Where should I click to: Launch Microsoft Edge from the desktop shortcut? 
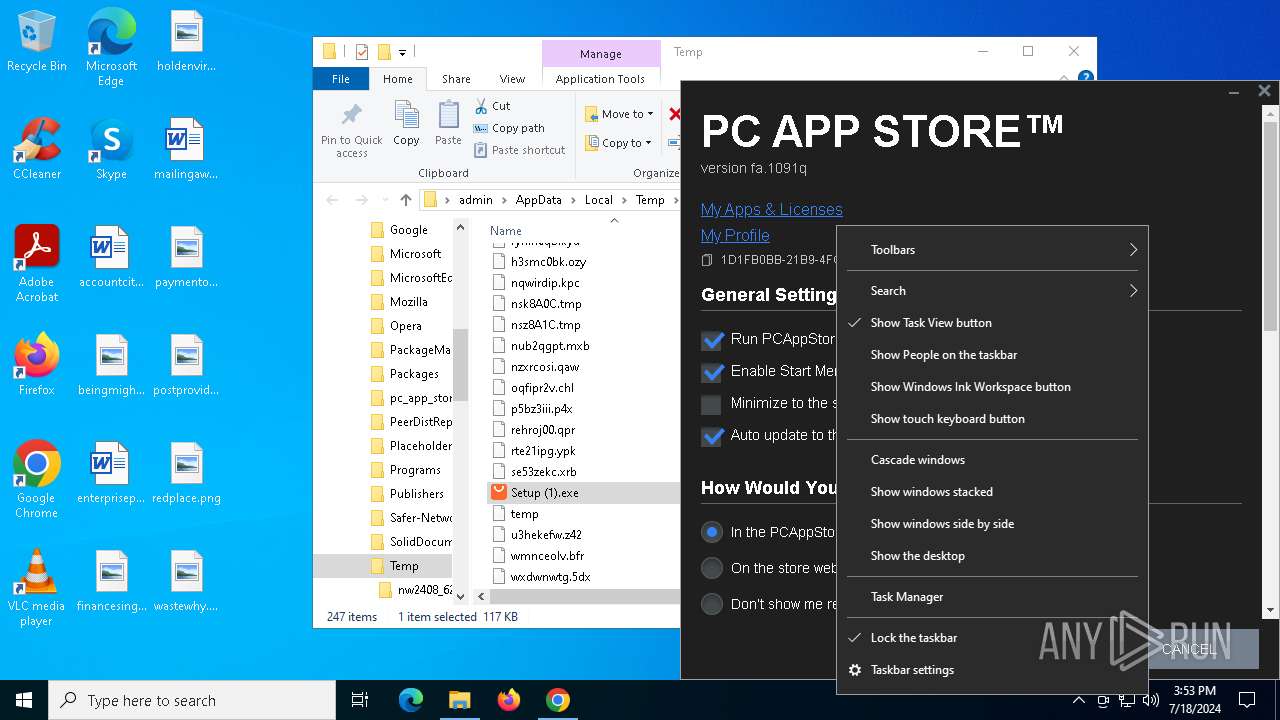point(111,48)
